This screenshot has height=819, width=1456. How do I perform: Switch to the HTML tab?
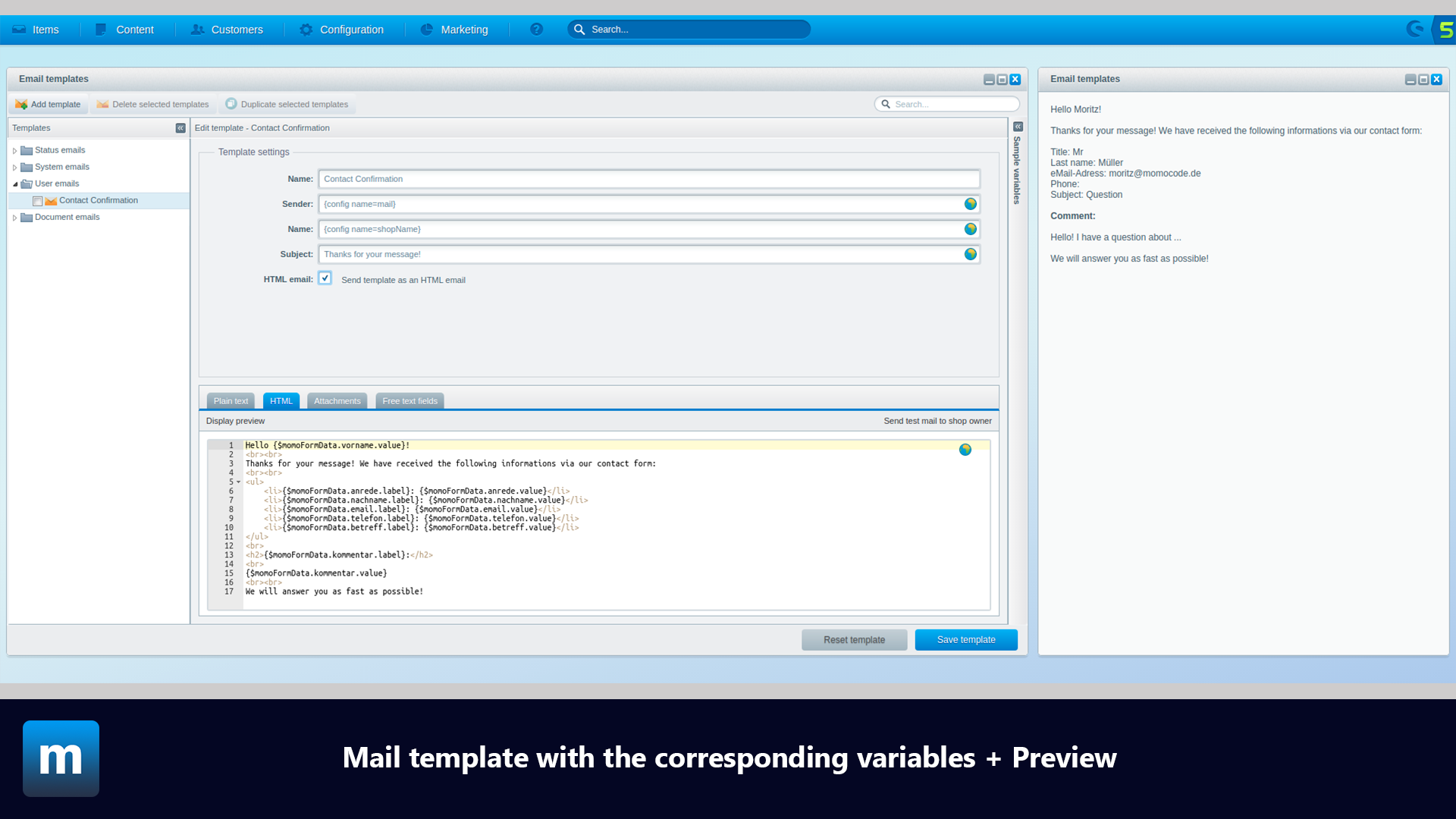(281, 401)
